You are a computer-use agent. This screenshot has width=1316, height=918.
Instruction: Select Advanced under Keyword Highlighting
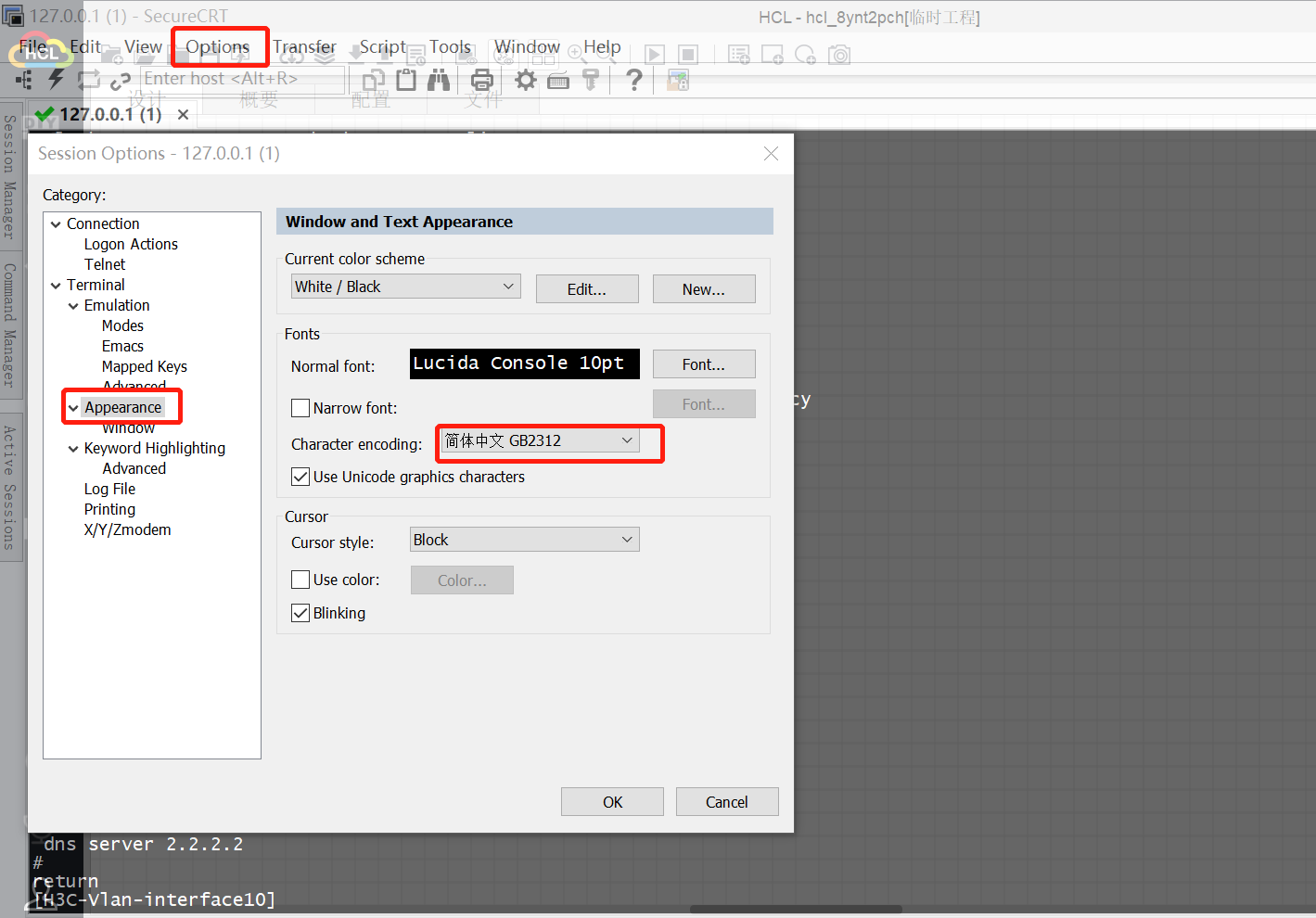(x=134, y=469)
